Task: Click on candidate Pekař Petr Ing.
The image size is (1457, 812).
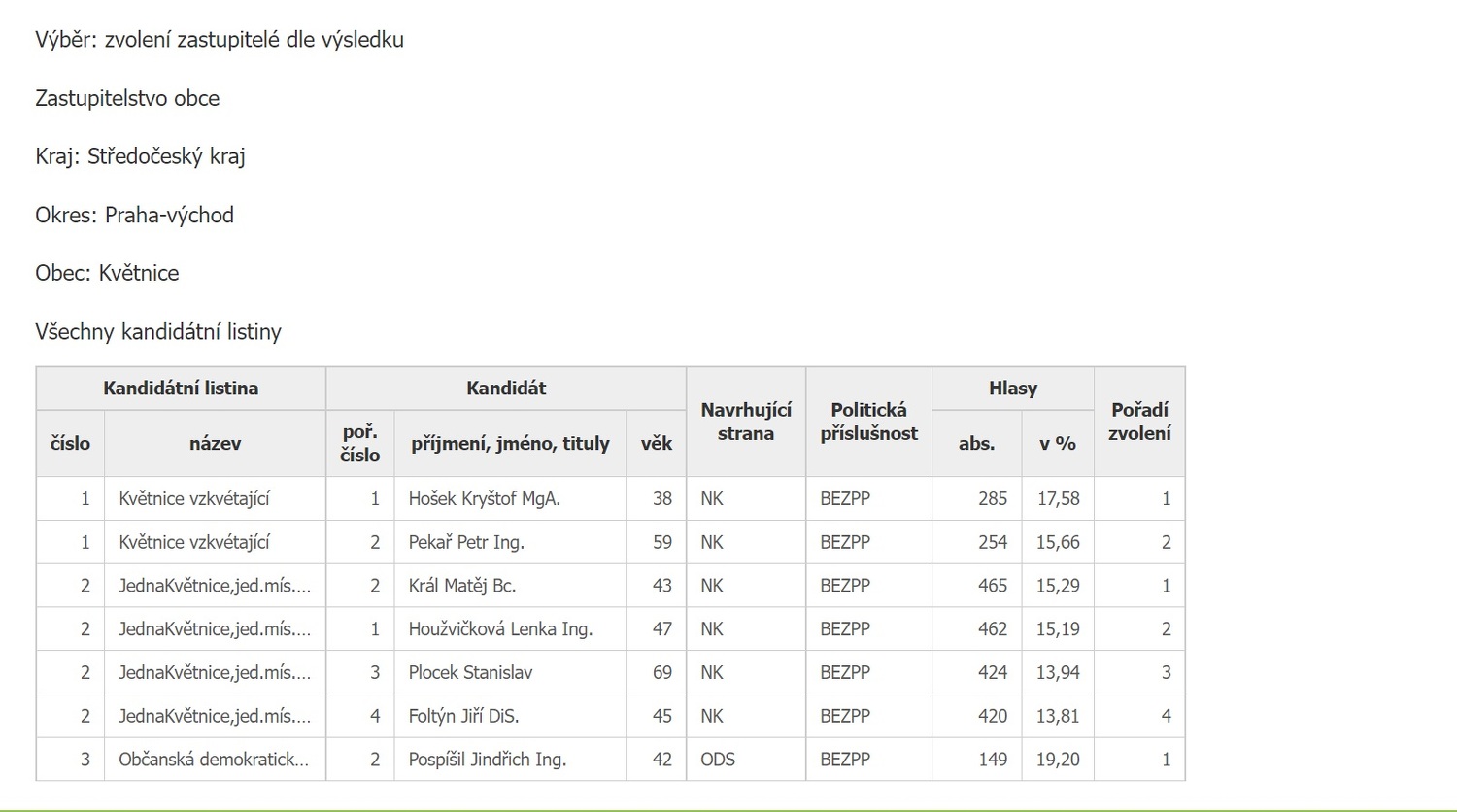Action: (x=466, y=543)
